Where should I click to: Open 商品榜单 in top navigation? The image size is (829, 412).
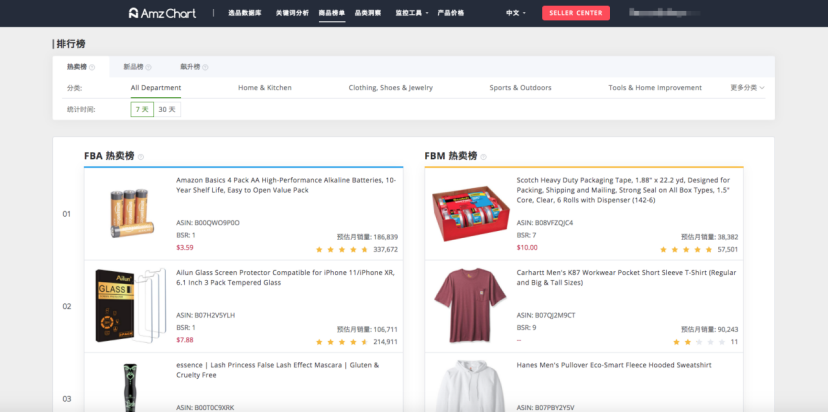pos(332,13)
